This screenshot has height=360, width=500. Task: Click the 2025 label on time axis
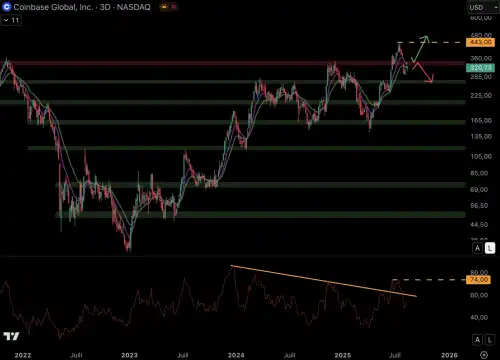(343, 355)
